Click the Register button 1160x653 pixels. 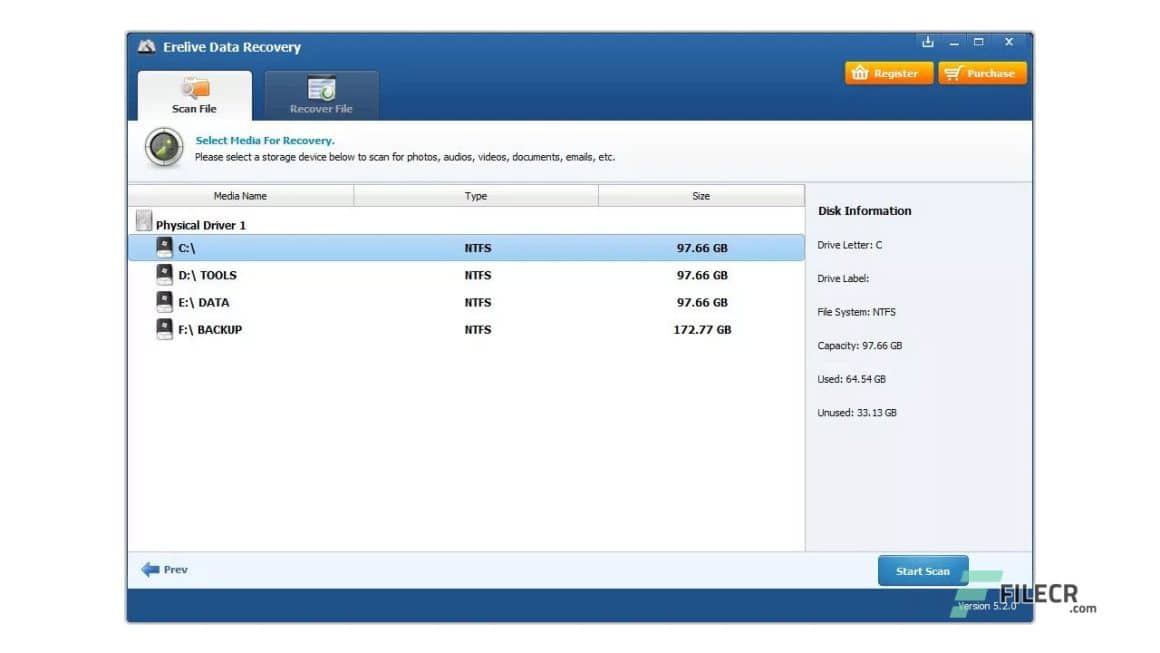point(888,73)
